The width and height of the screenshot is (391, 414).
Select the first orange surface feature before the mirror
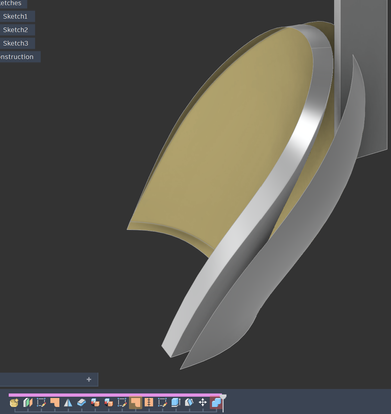55,403
